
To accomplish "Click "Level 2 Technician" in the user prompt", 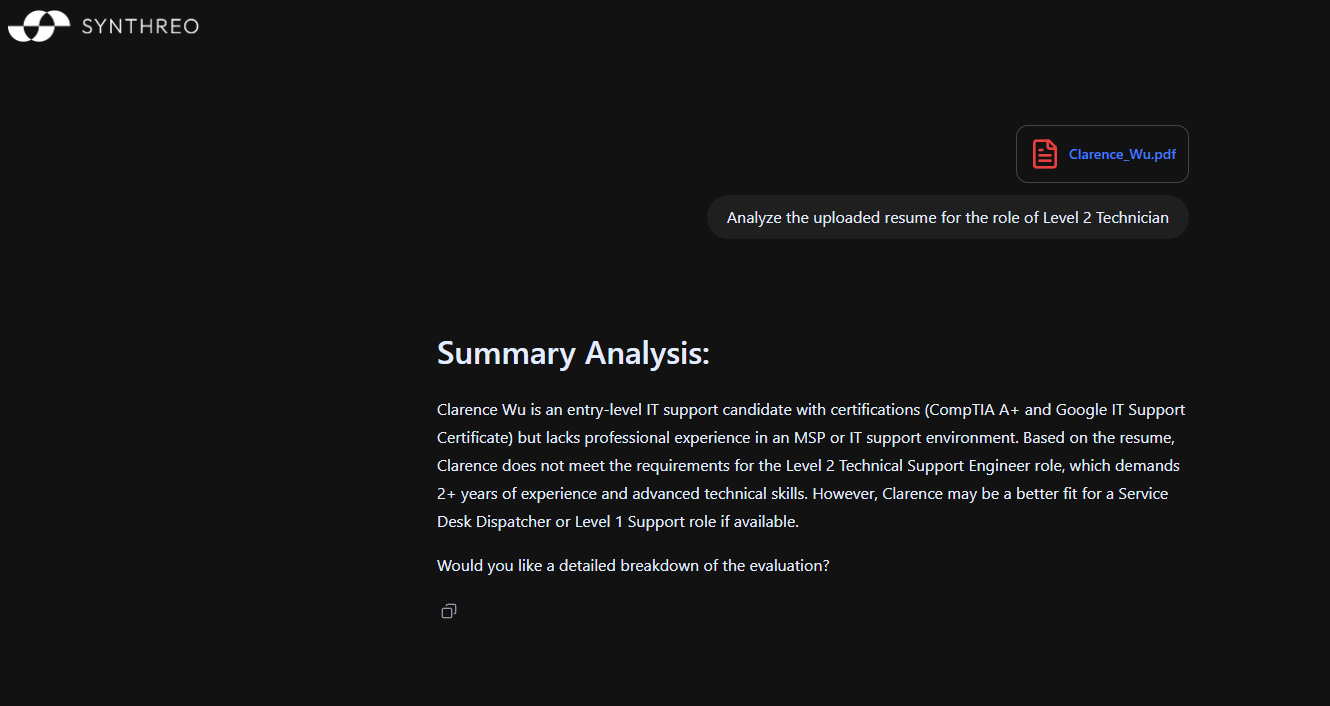I will (1105, 217).
